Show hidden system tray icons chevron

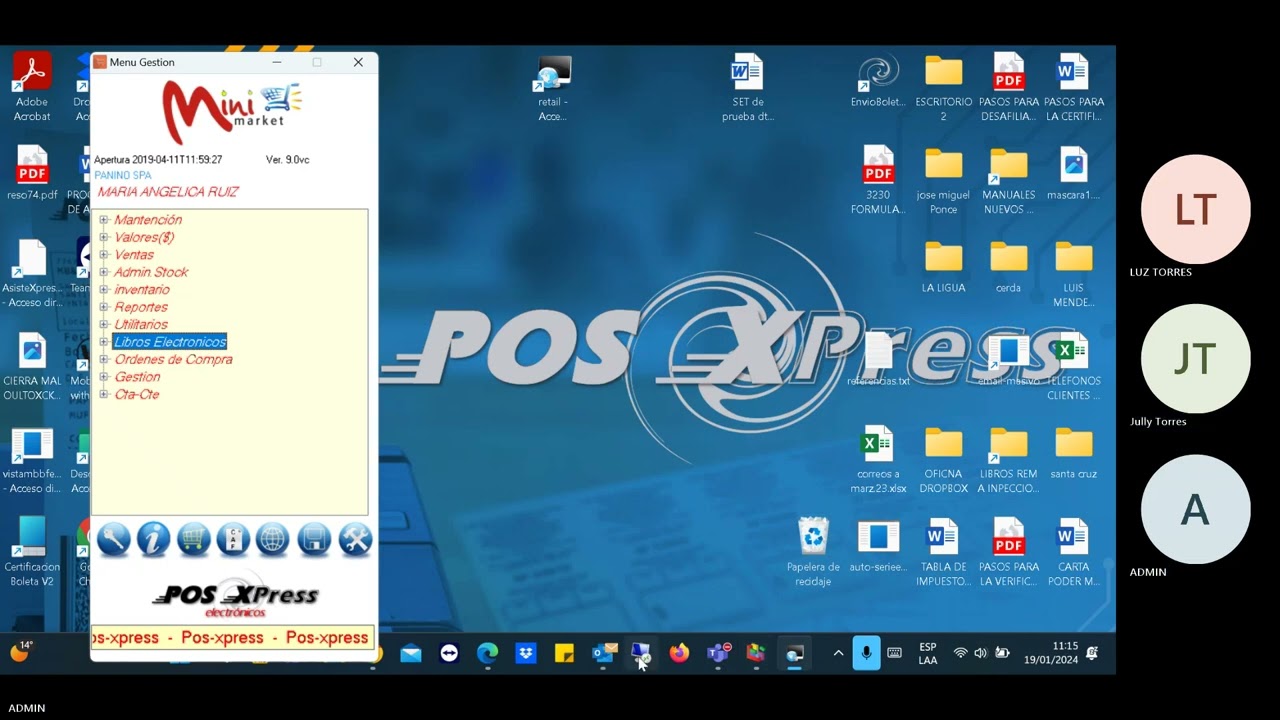tap(838, 653)
